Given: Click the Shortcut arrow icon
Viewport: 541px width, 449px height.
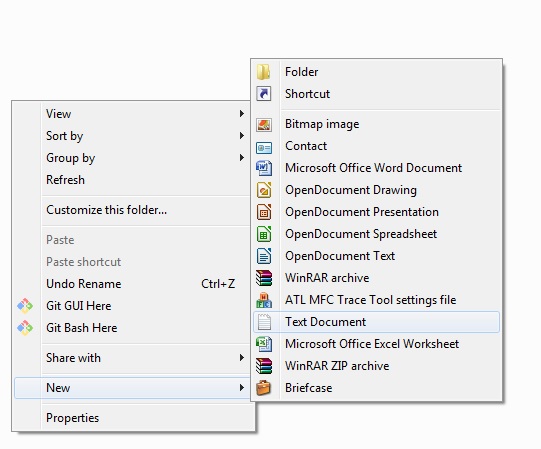Looking at the screenshot, I should 264,94.
